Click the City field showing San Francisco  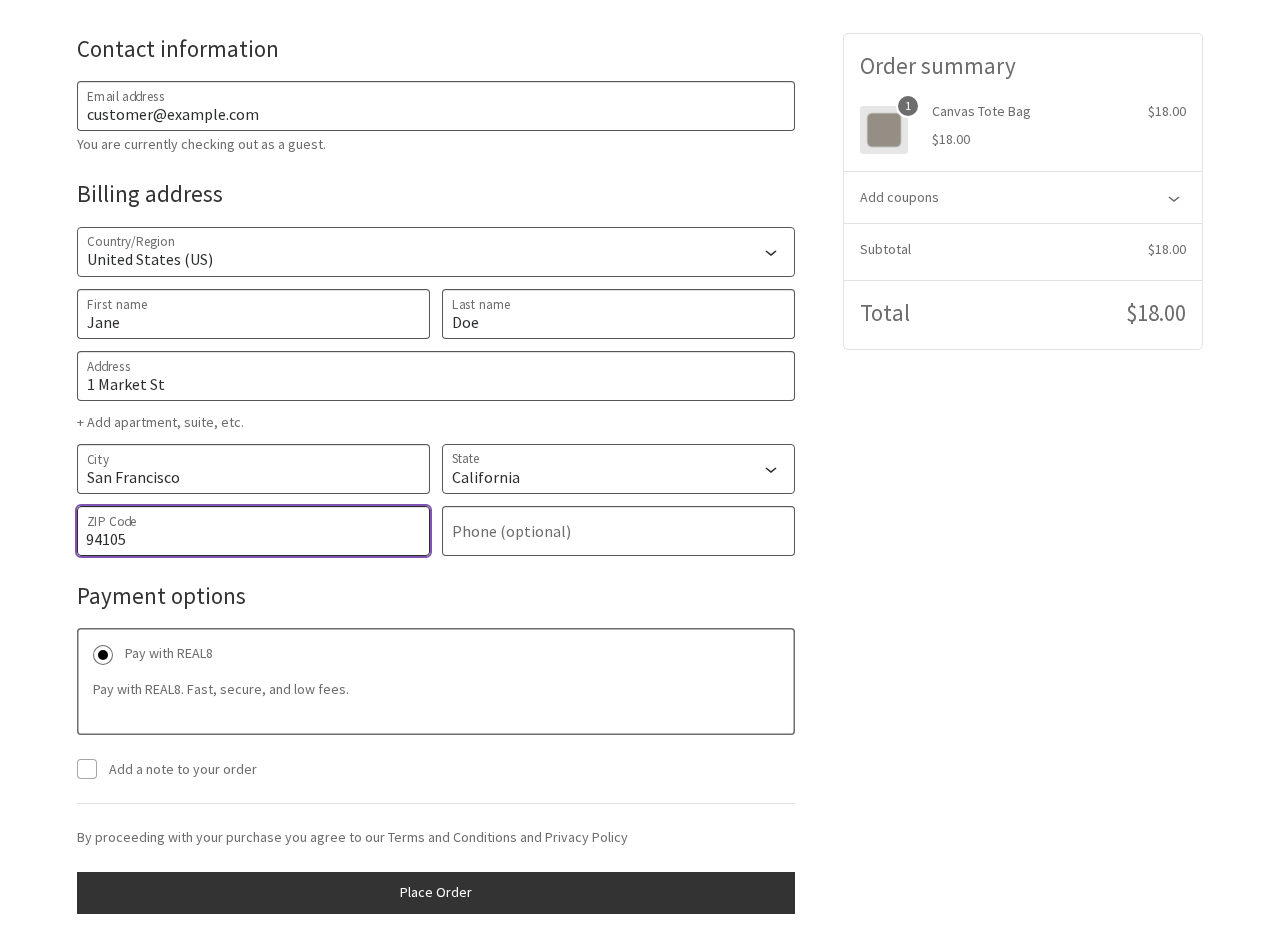tap(253, 469)
